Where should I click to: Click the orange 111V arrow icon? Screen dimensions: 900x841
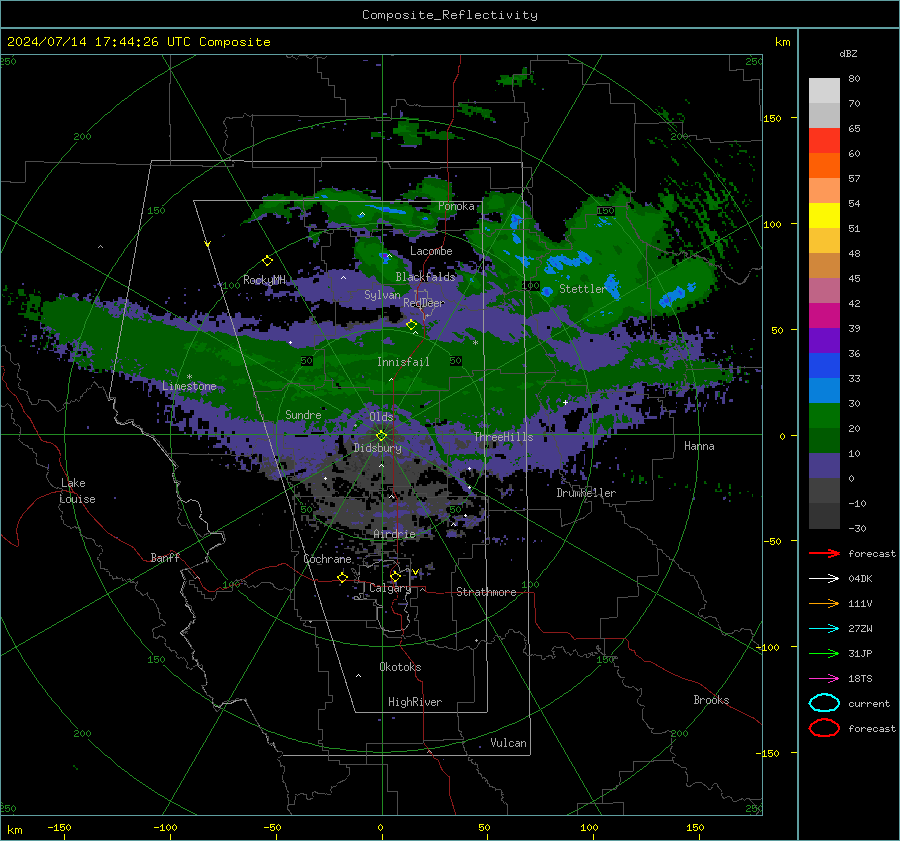tap(824, 603)
